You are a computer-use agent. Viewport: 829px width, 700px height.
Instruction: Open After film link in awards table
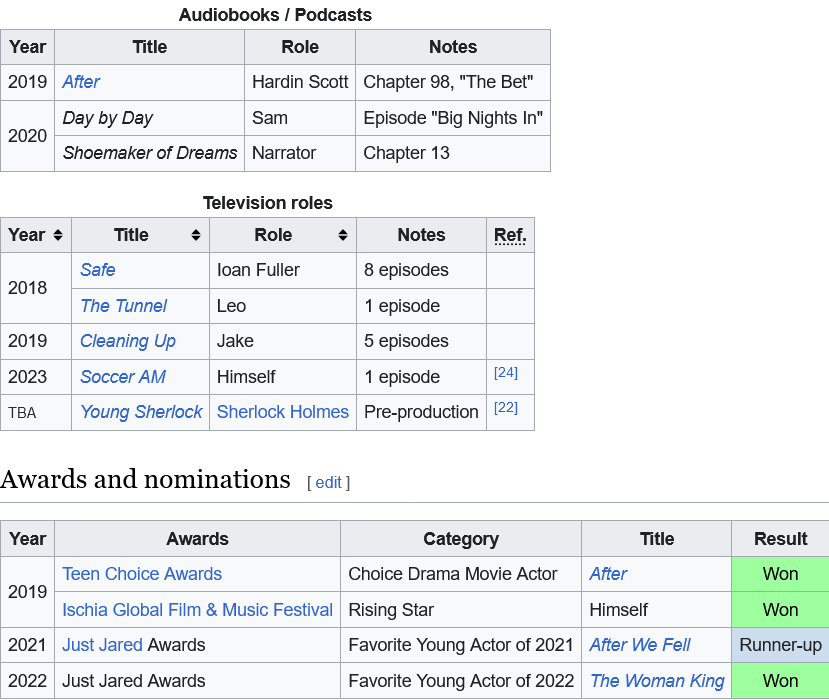click(608, 574)
